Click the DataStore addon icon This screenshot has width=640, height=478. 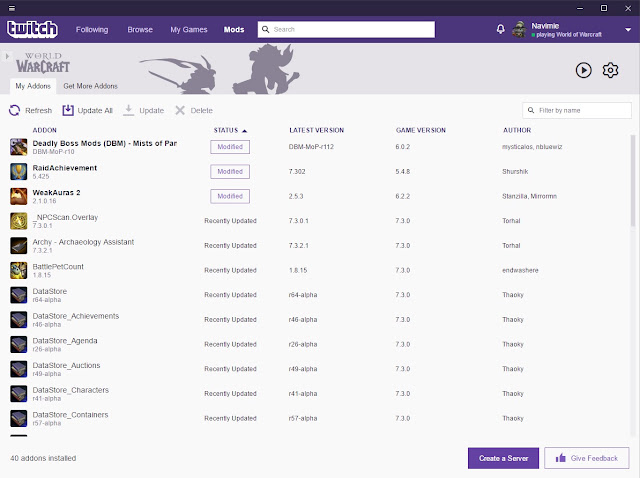[18, 295]
